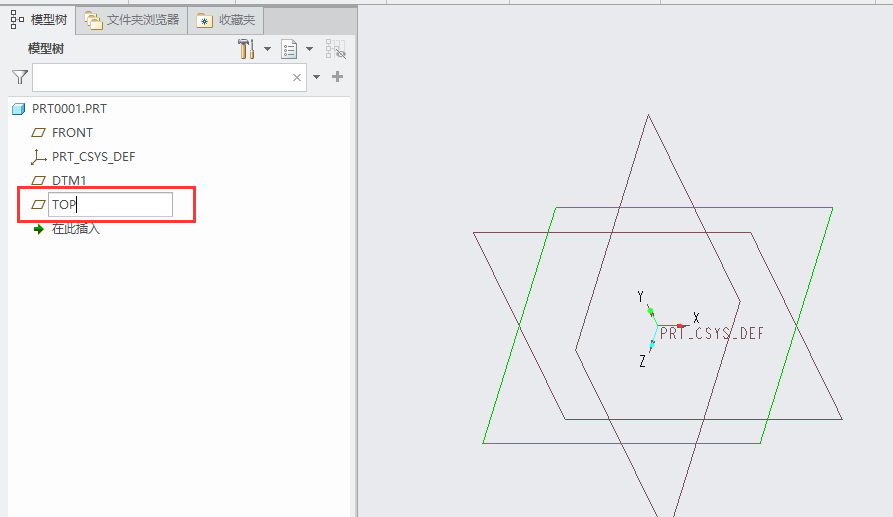The image size is (893, 517).
Task: Click the filter funnel icon
Action: tap(20, 77)
